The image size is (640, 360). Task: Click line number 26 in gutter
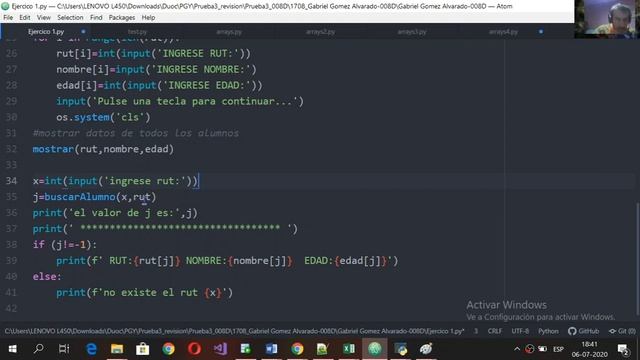(x=11, y=53)
